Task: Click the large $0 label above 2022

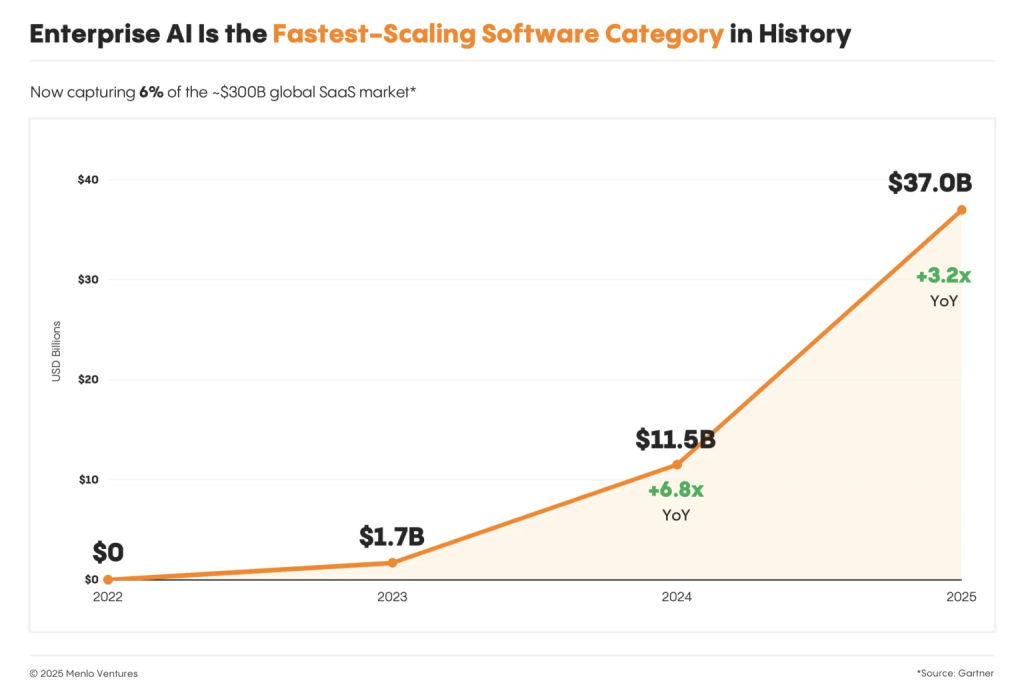Action: coord(108,552)
